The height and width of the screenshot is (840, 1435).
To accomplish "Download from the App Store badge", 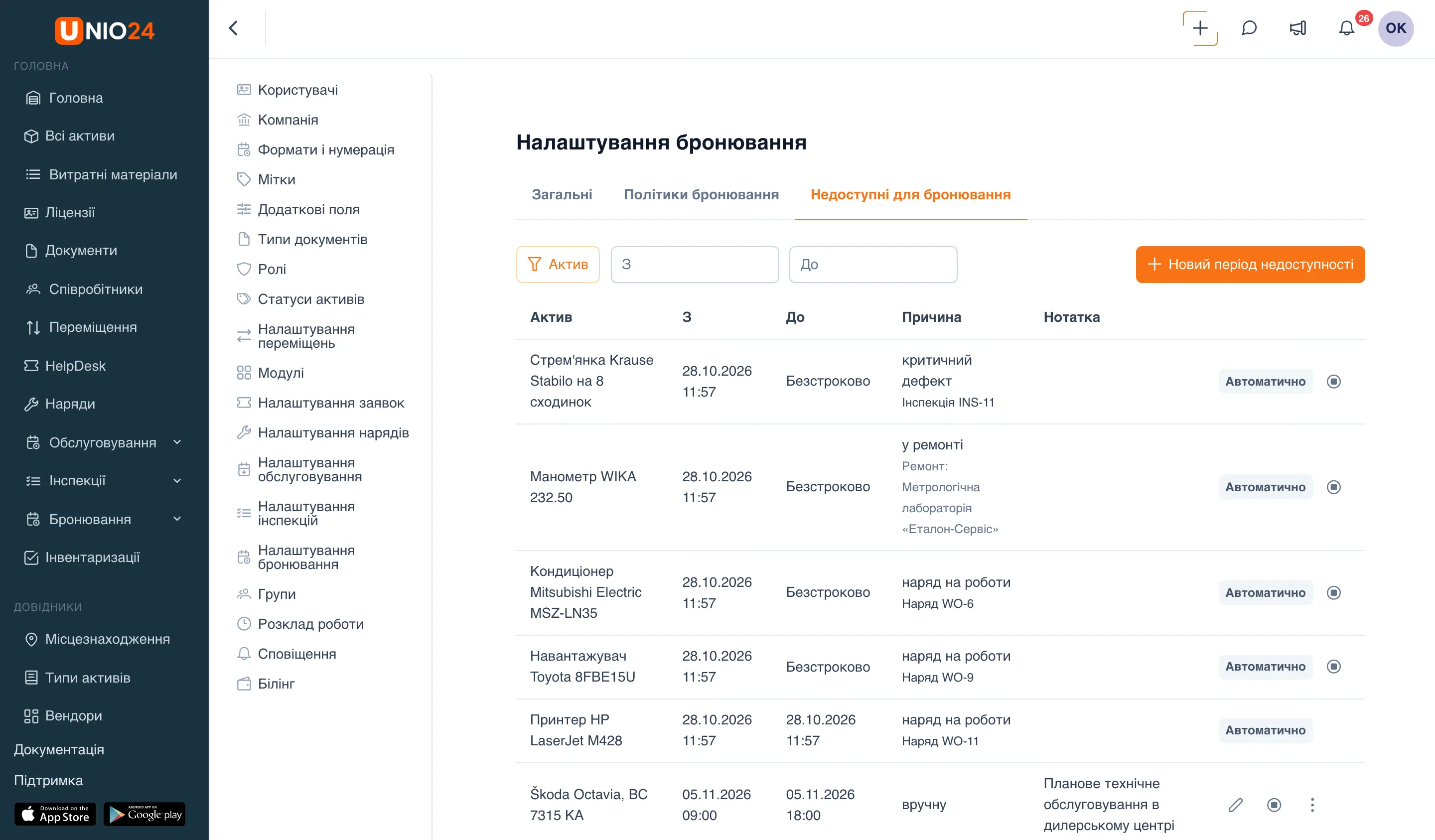I will [55, 815].
